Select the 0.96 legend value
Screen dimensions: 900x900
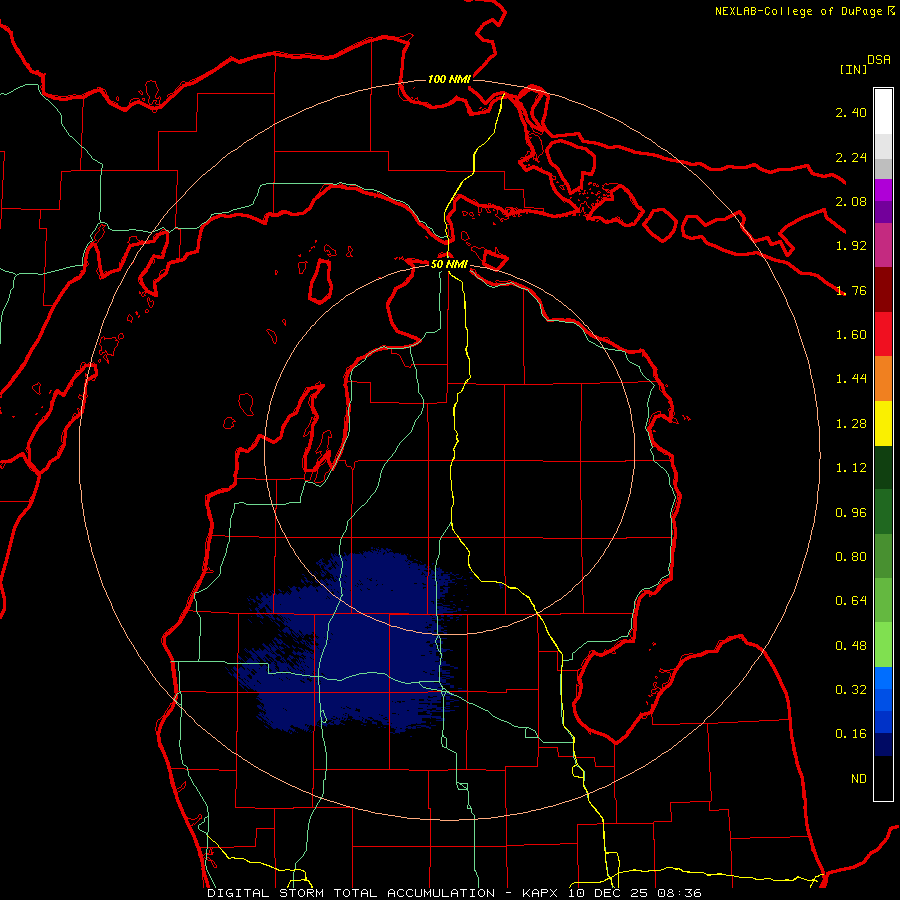[x=851, y=513]
